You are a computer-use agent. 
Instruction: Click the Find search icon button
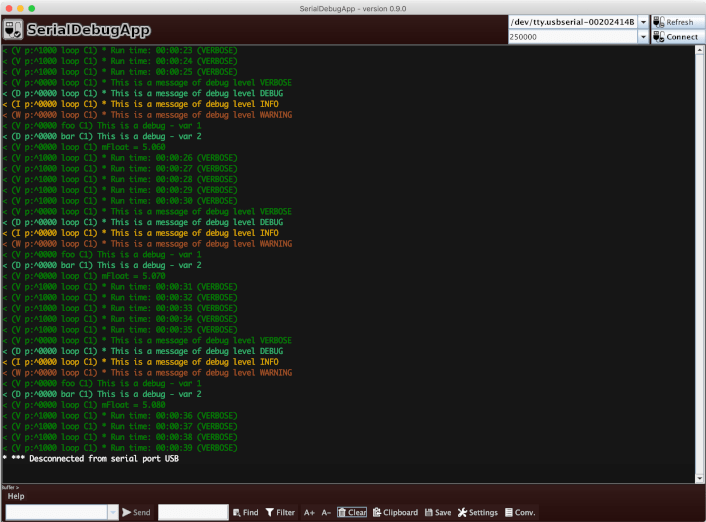tap(245, 512)
